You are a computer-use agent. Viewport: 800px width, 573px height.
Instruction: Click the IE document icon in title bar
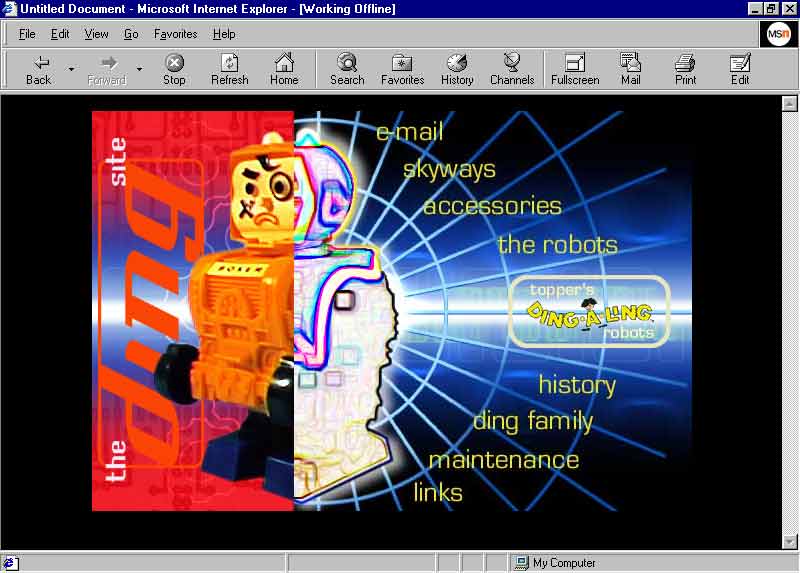[9, 9]
